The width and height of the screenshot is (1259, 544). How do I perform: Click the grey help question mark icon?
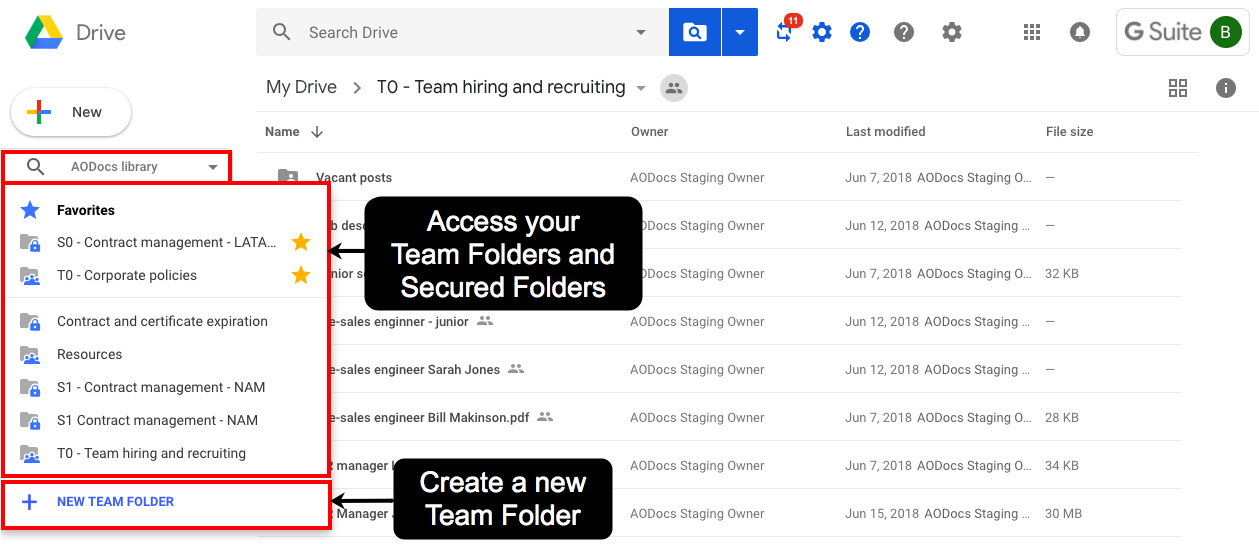(904, 32)
